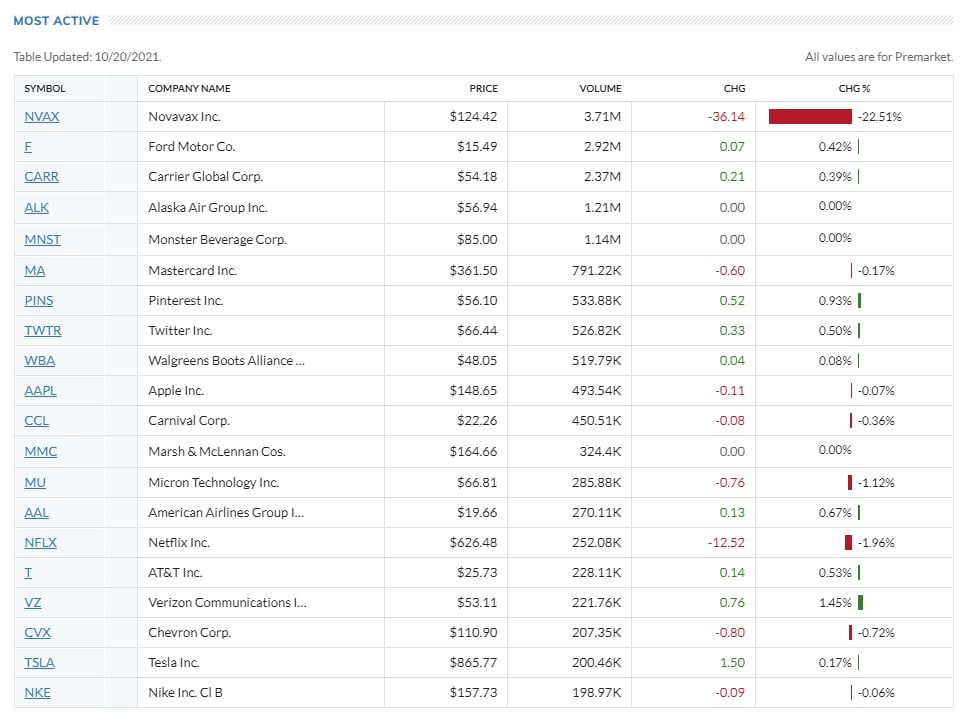Click the All values are for Premarket note
968x726 pixels.
(x=879, y=57)
